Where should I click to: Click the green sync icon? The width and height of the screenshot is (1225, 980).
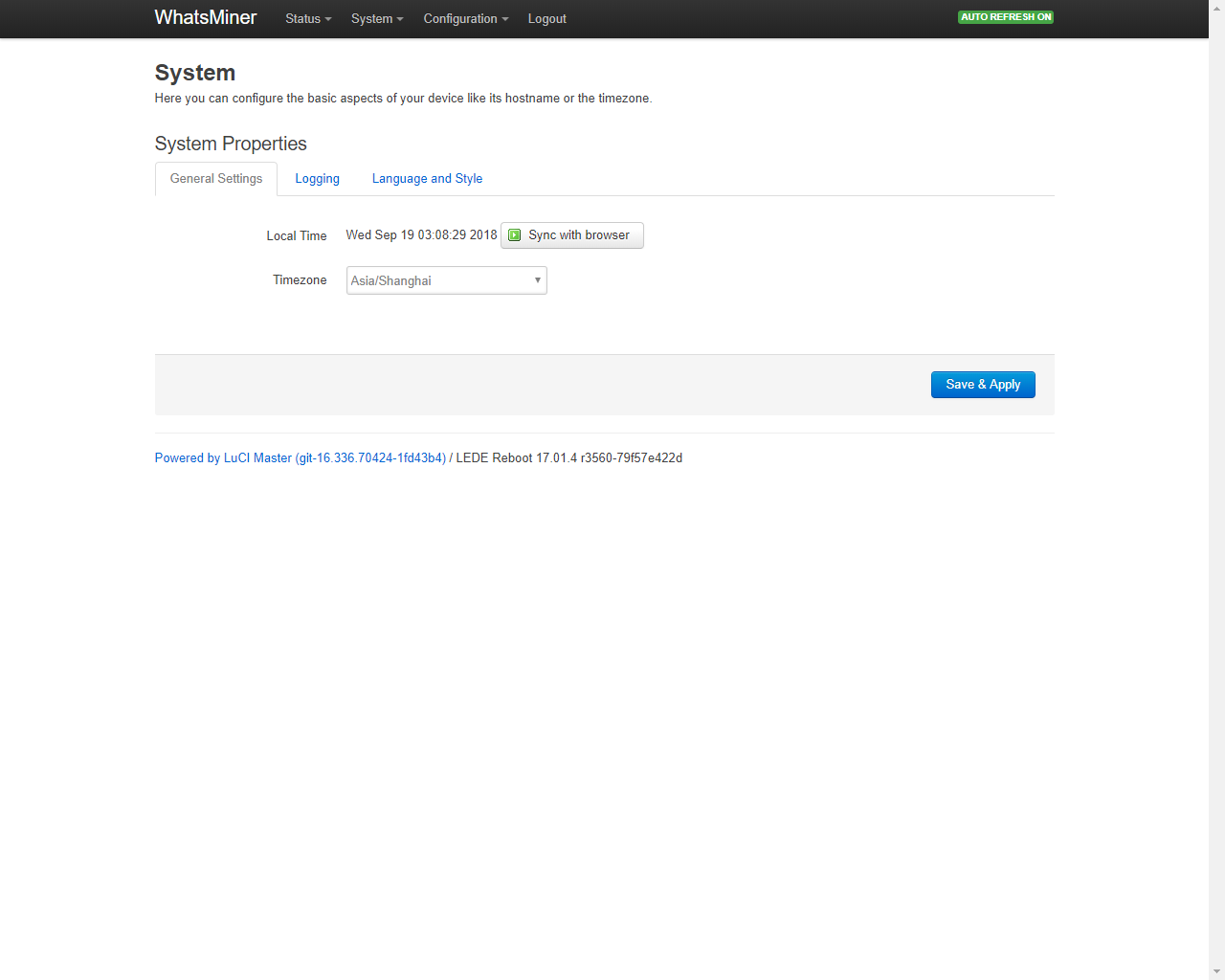coord(515,235)
